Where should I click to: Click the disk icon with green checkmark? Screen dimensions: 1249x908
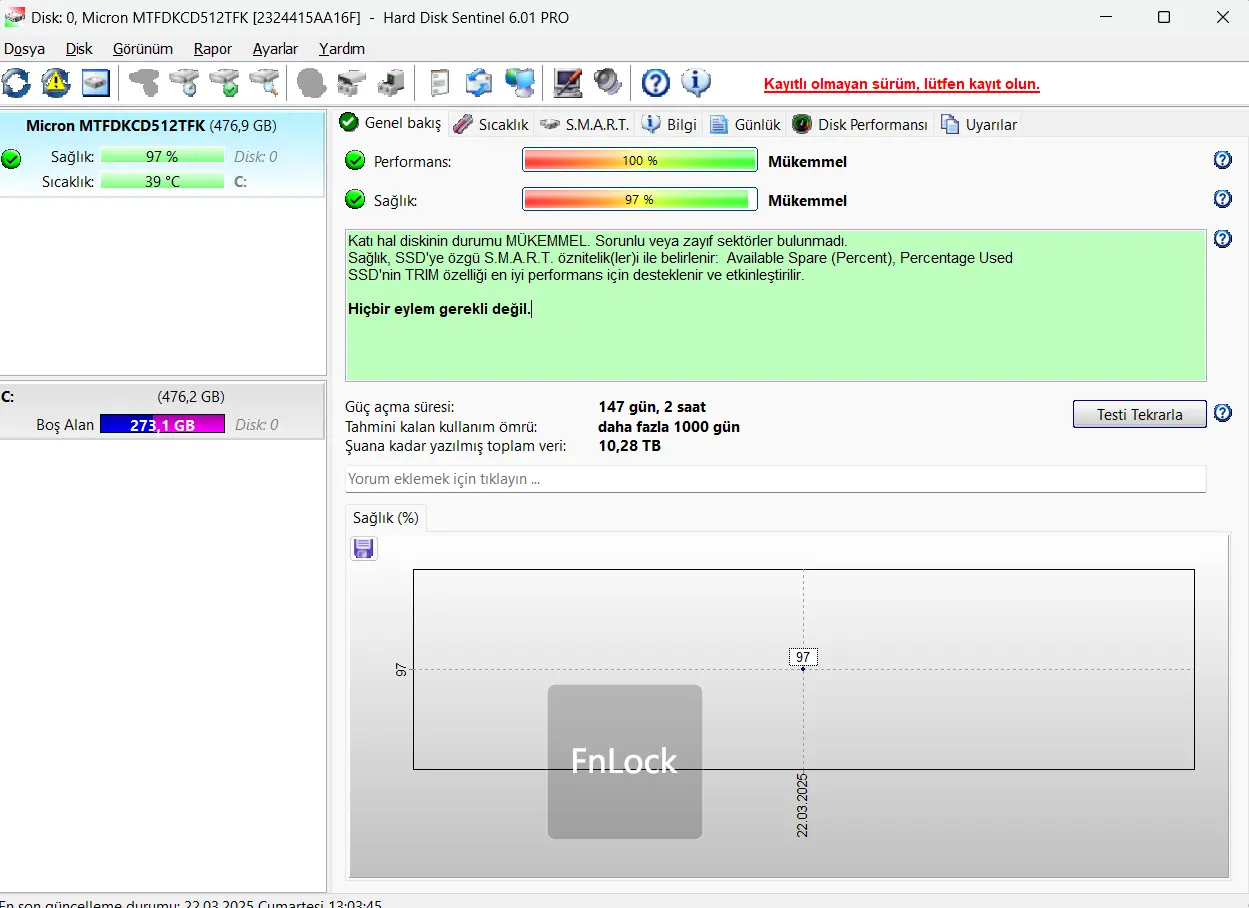(x=225, y=83)
